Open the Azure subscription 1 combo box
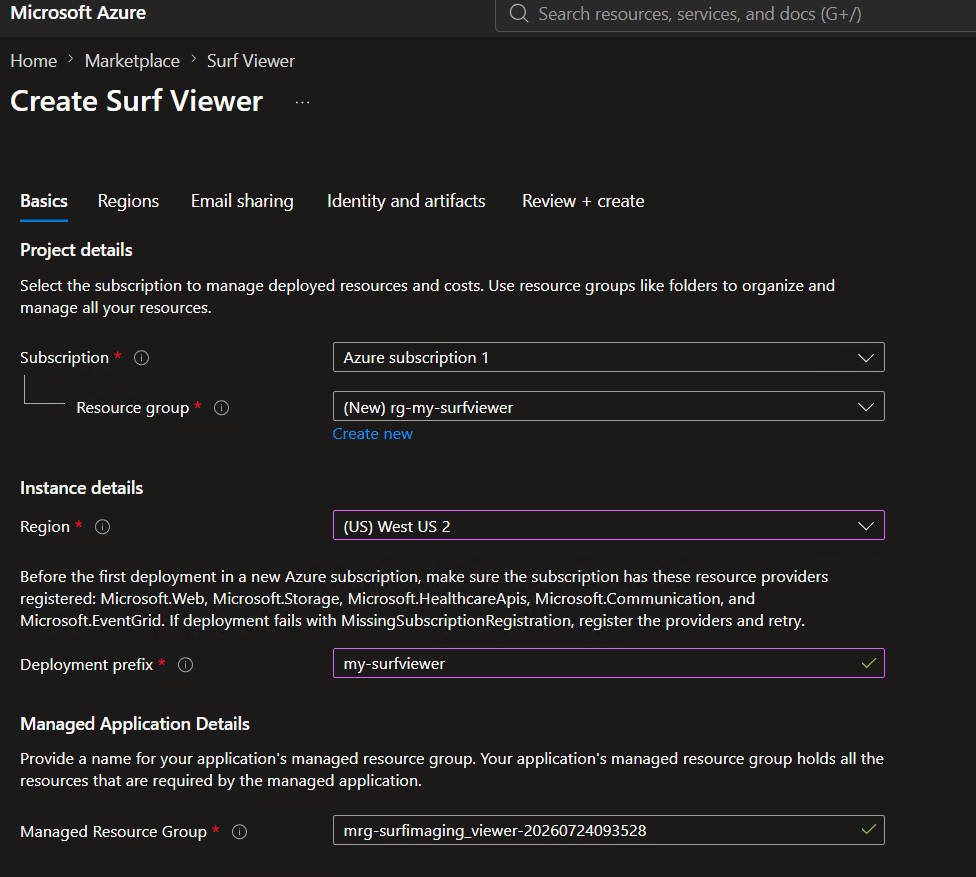 tap(609, 357)
